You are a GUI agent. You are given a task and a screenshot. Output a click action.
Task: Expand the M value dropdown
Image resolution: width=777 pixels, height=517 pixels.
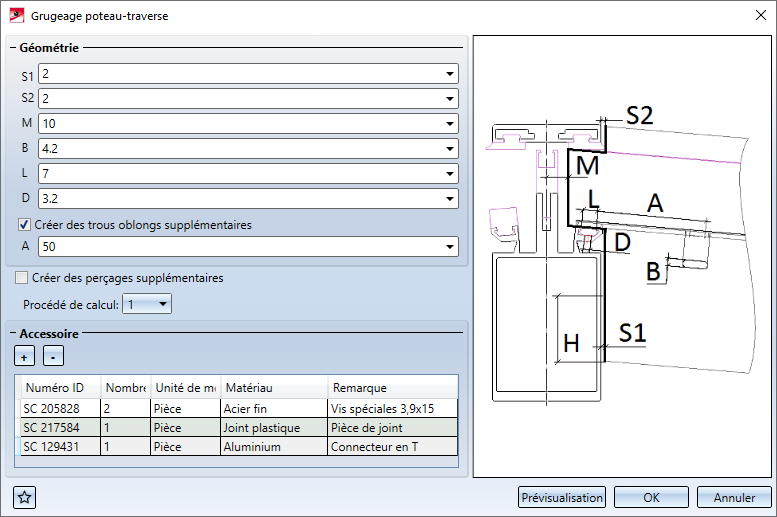point(449,124)
